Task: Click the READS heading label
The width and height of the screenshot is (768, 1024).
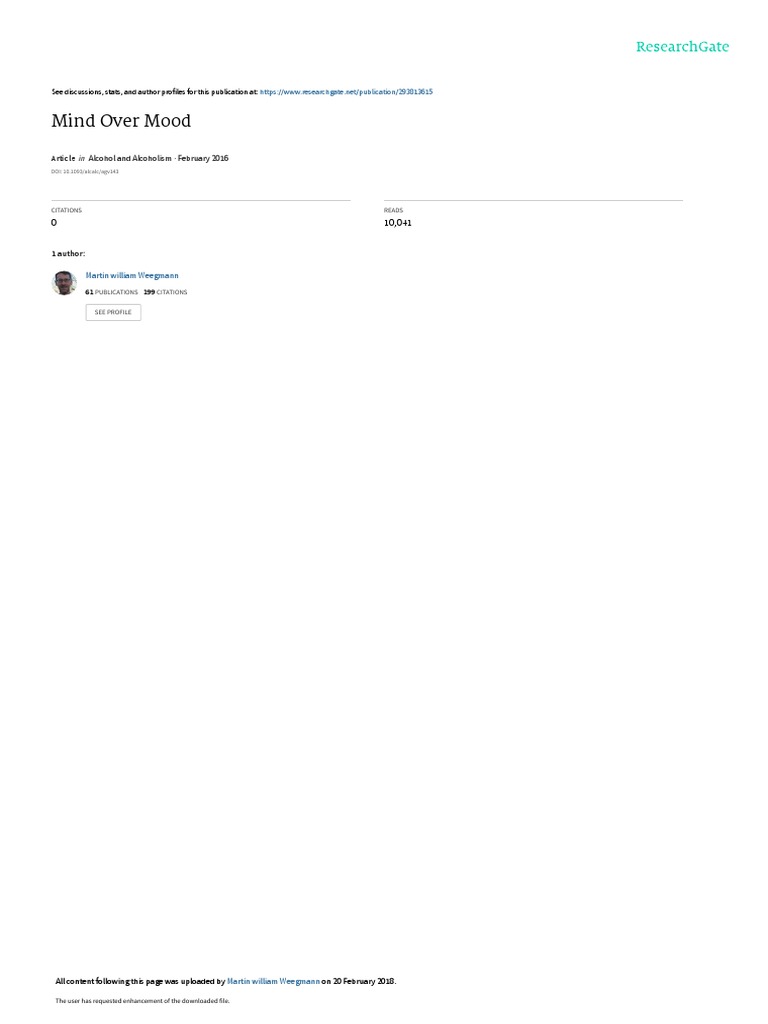Action: click(394, 210)
